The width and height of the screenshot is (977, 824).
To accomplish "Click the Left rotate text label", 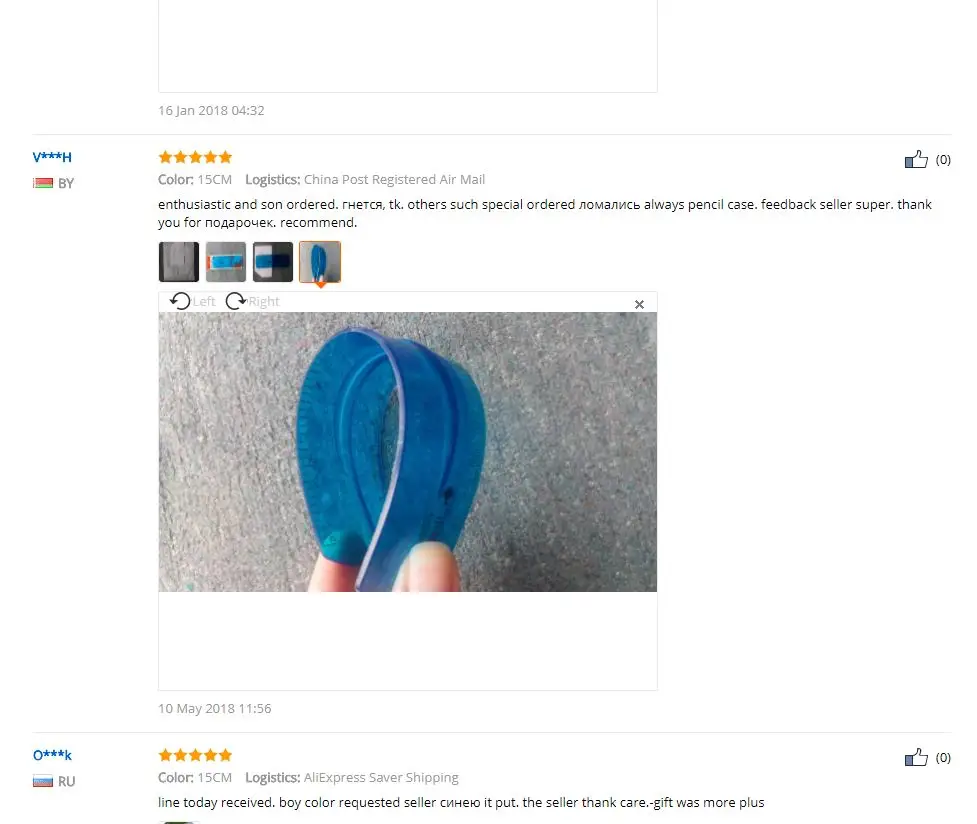I will [204, 302].
